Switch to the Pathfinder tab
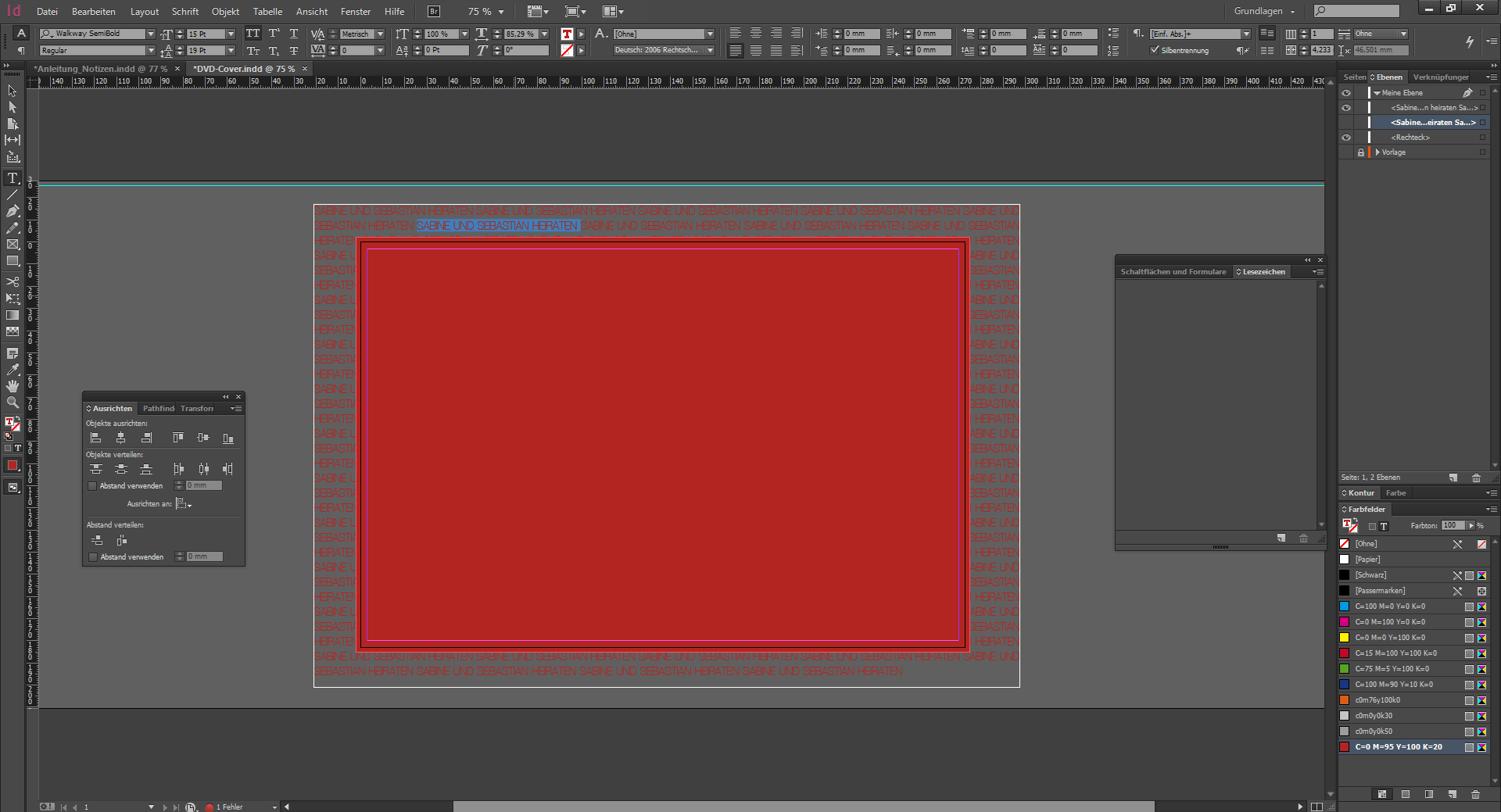 pyautogui.click(x=159, y=409)
